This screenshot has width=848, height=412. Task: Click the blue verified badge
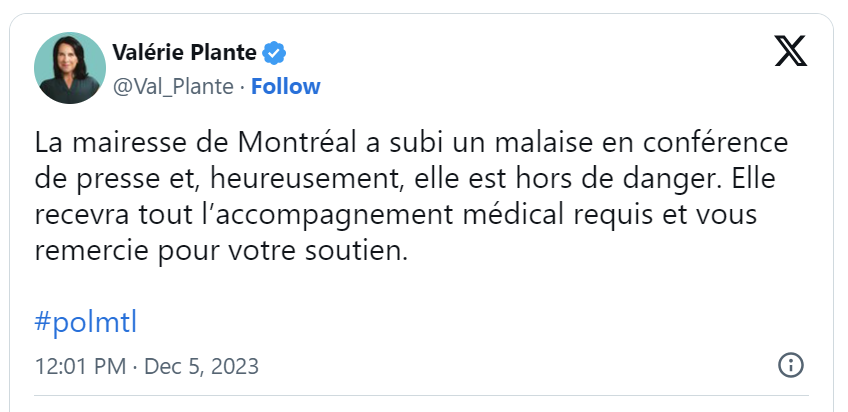tap(274, 53)
